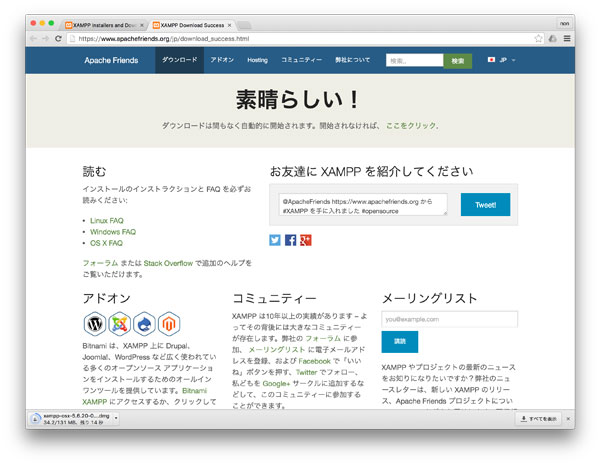Select the XAMPP Download Success tab

pyautogui.click(x=191, y=25)
